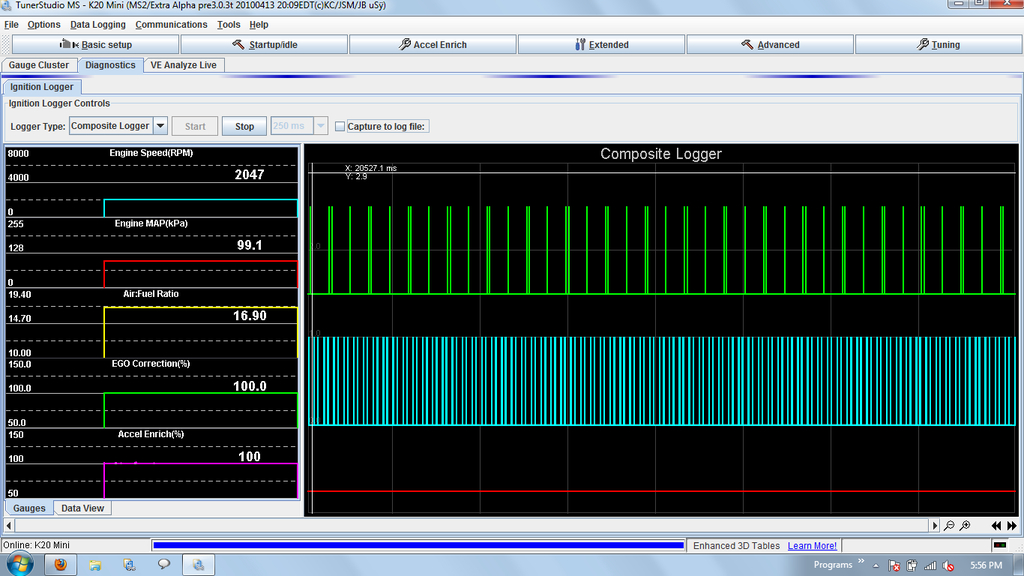Viewport: 1024px width, 576px height.
Task: Jump forward with the fast-forward arrows
Action: tap(1012, 525)
